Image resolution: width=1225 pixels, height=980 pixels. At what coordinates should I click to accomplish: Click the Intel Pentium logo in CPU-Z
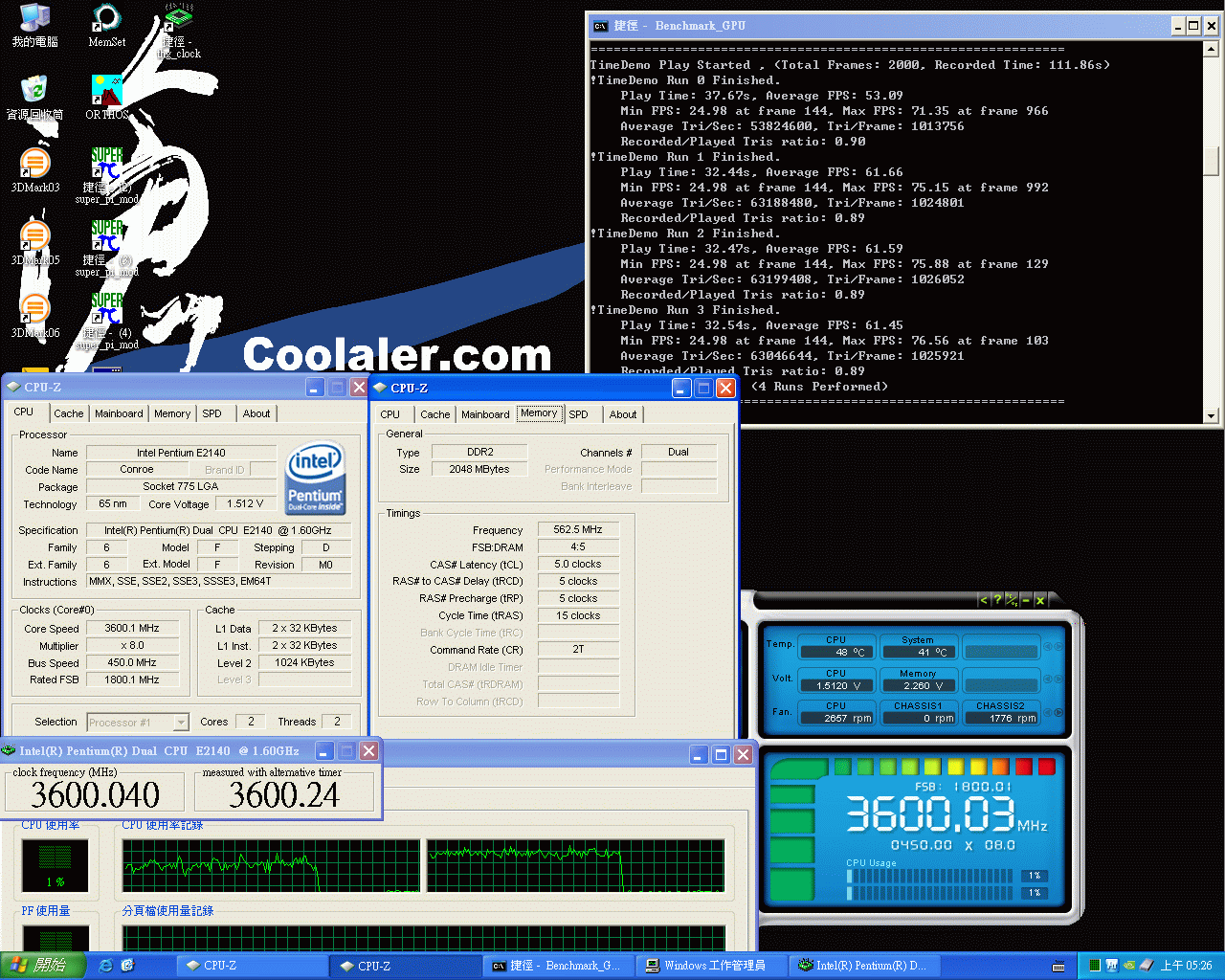click(316, 478)
